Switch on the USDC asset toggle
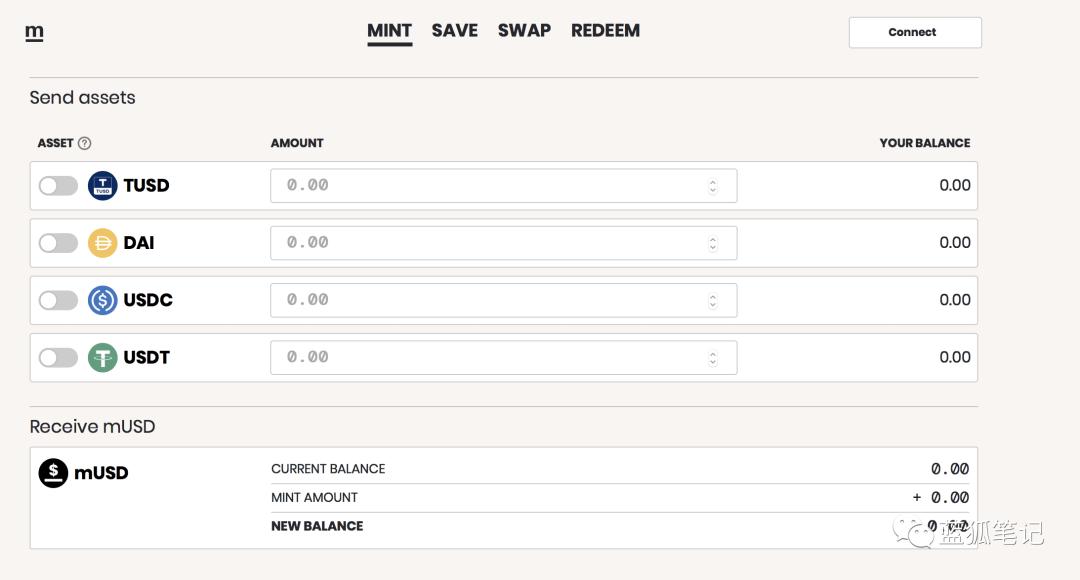This screenshot has width=1080, height=580. (58, 300)
